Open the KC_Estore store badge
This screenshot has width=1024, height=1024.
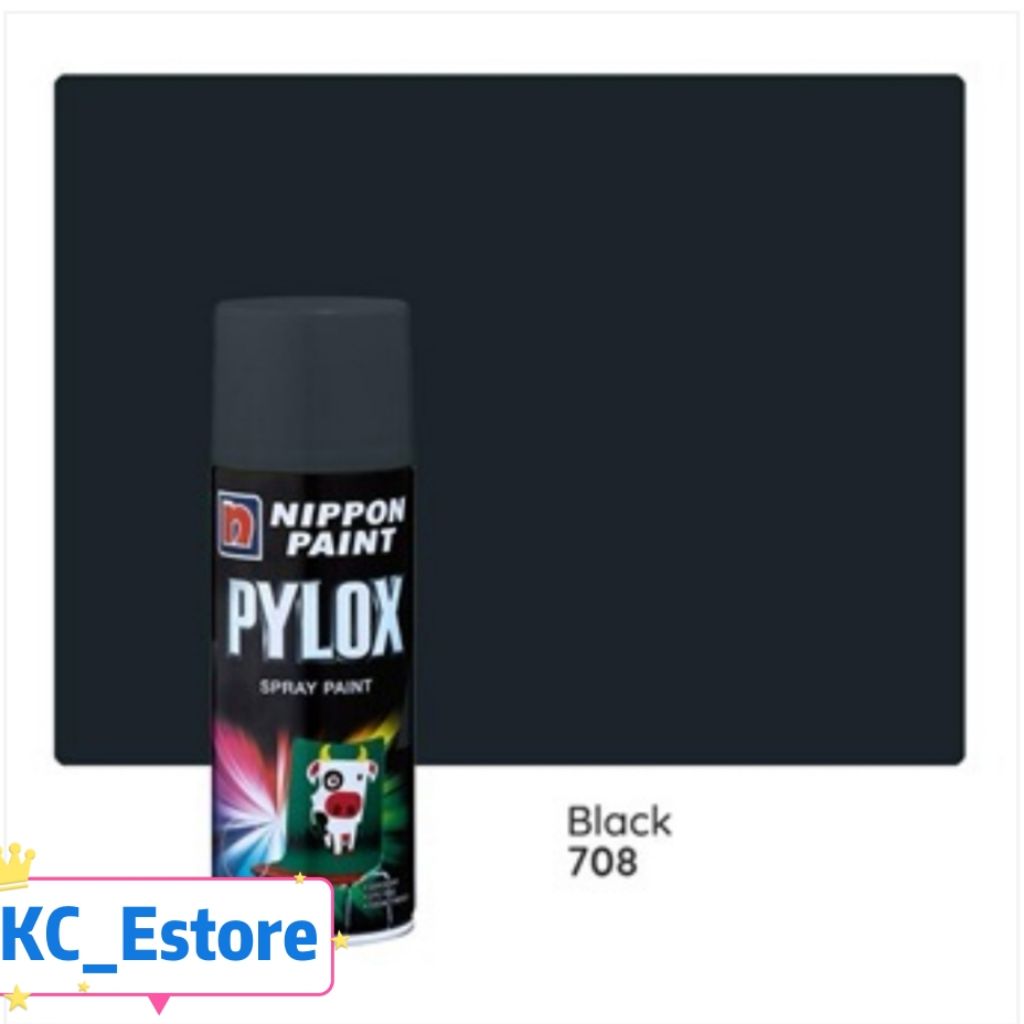(166, 936)
